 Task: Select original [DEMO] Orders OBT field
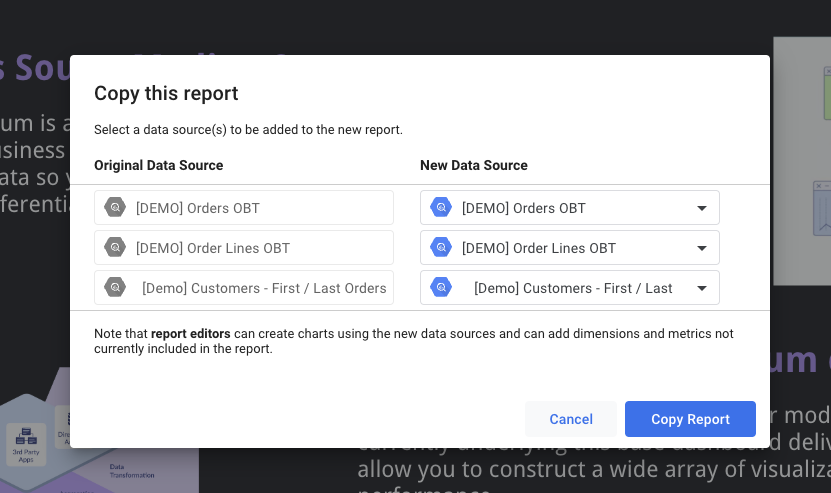pyautogui.click(x=244, y=207)
